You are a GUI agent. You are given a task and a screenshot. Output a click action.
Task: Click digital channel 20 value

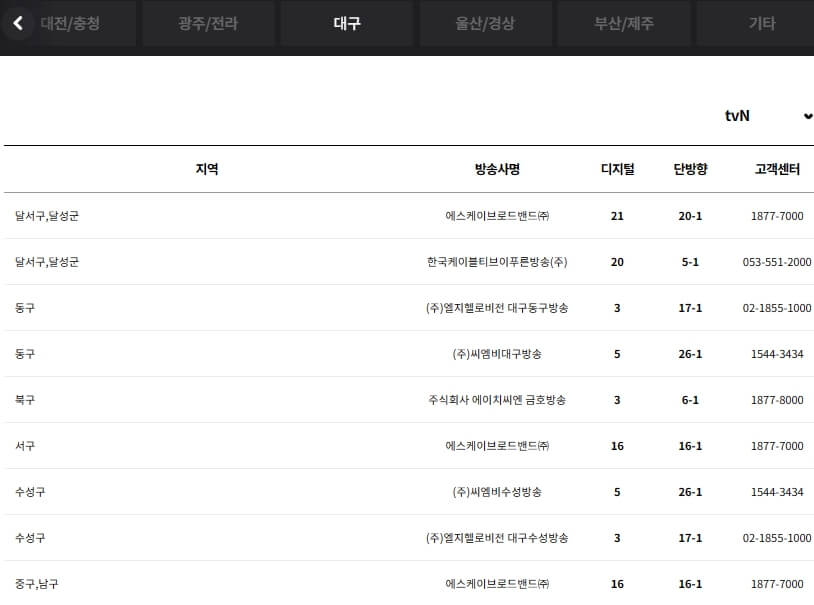click(617, 262)
